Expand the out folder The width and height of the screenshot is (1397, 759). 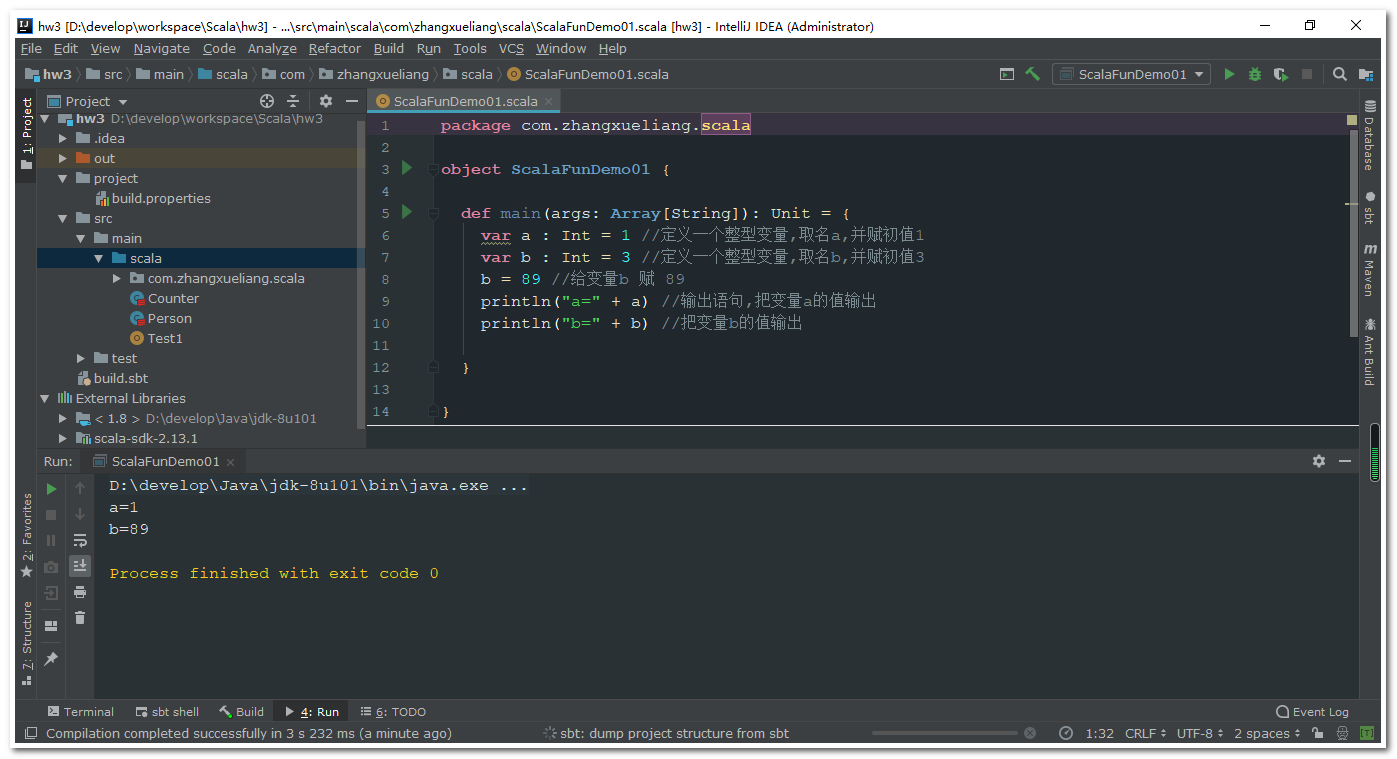tap(63, 158)
